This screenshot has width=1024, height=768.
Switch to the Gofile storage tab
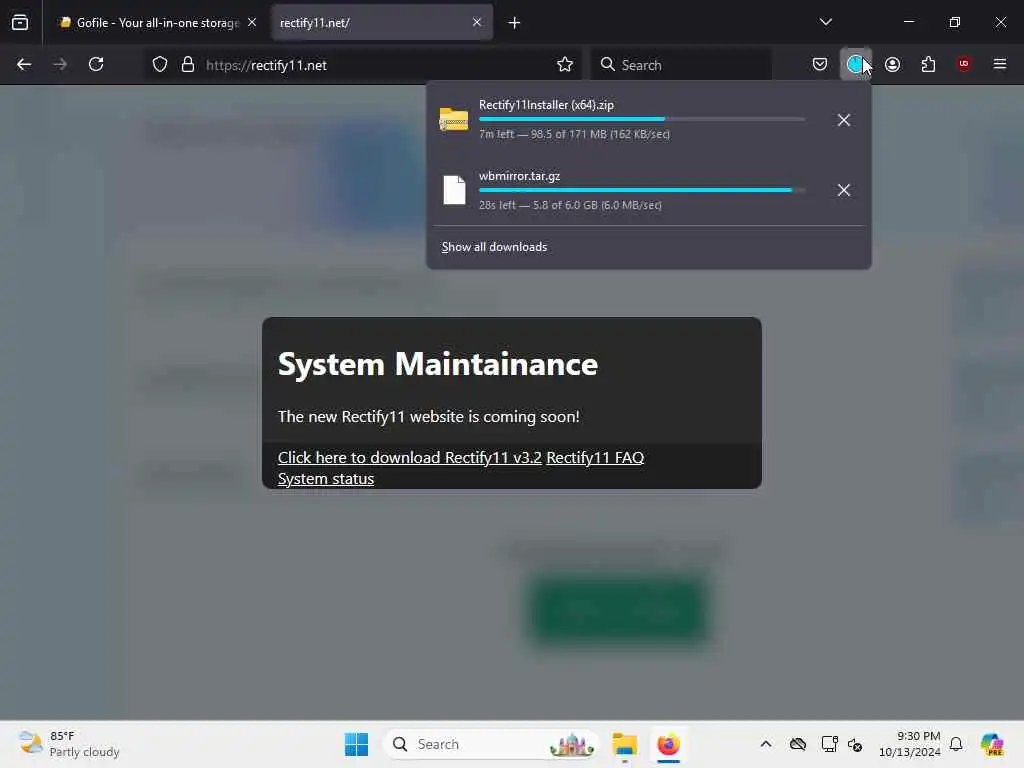(157, 23)
